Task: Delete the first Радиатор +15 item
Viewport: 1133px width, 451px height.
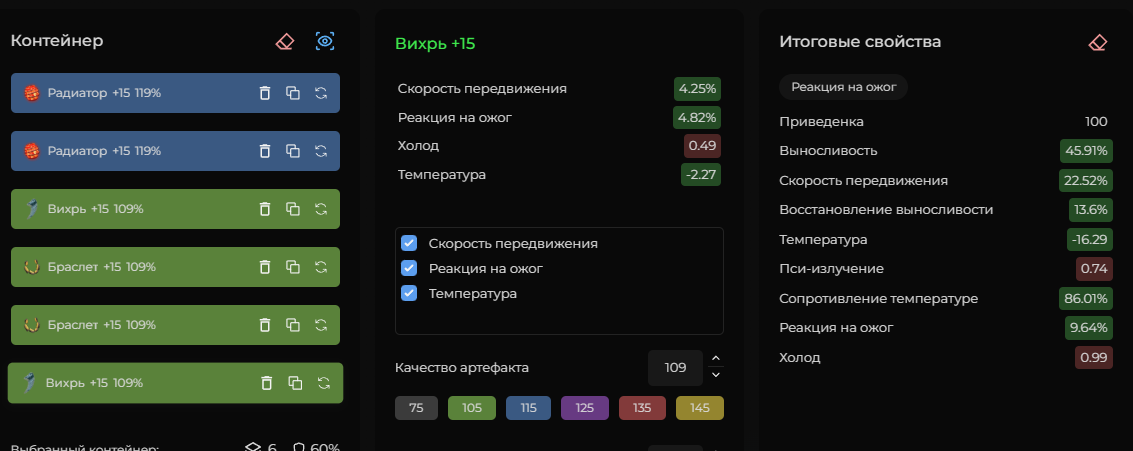Action: 265,93
